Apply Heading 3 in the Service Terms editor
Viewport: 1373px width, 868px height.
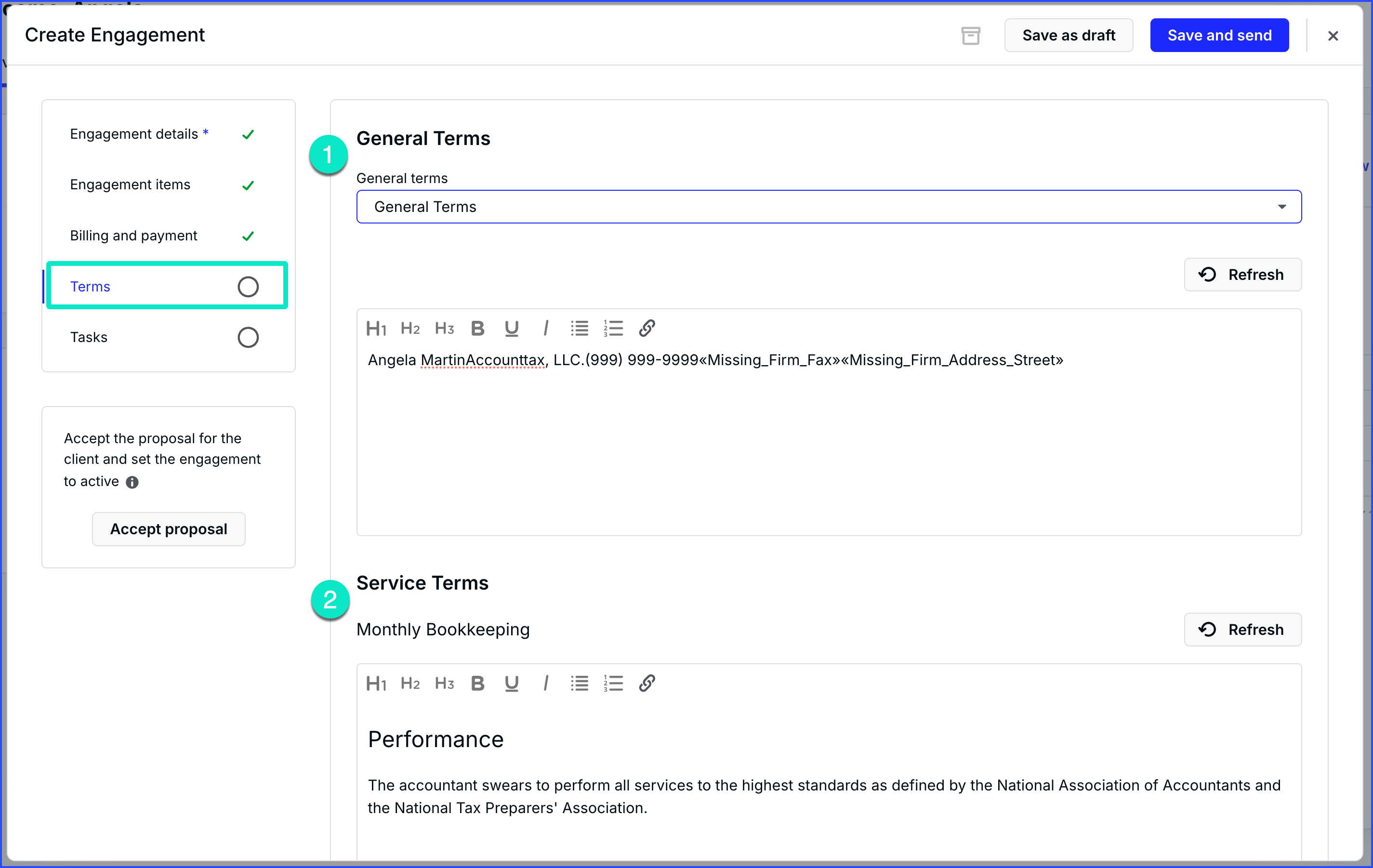[444, 683]
